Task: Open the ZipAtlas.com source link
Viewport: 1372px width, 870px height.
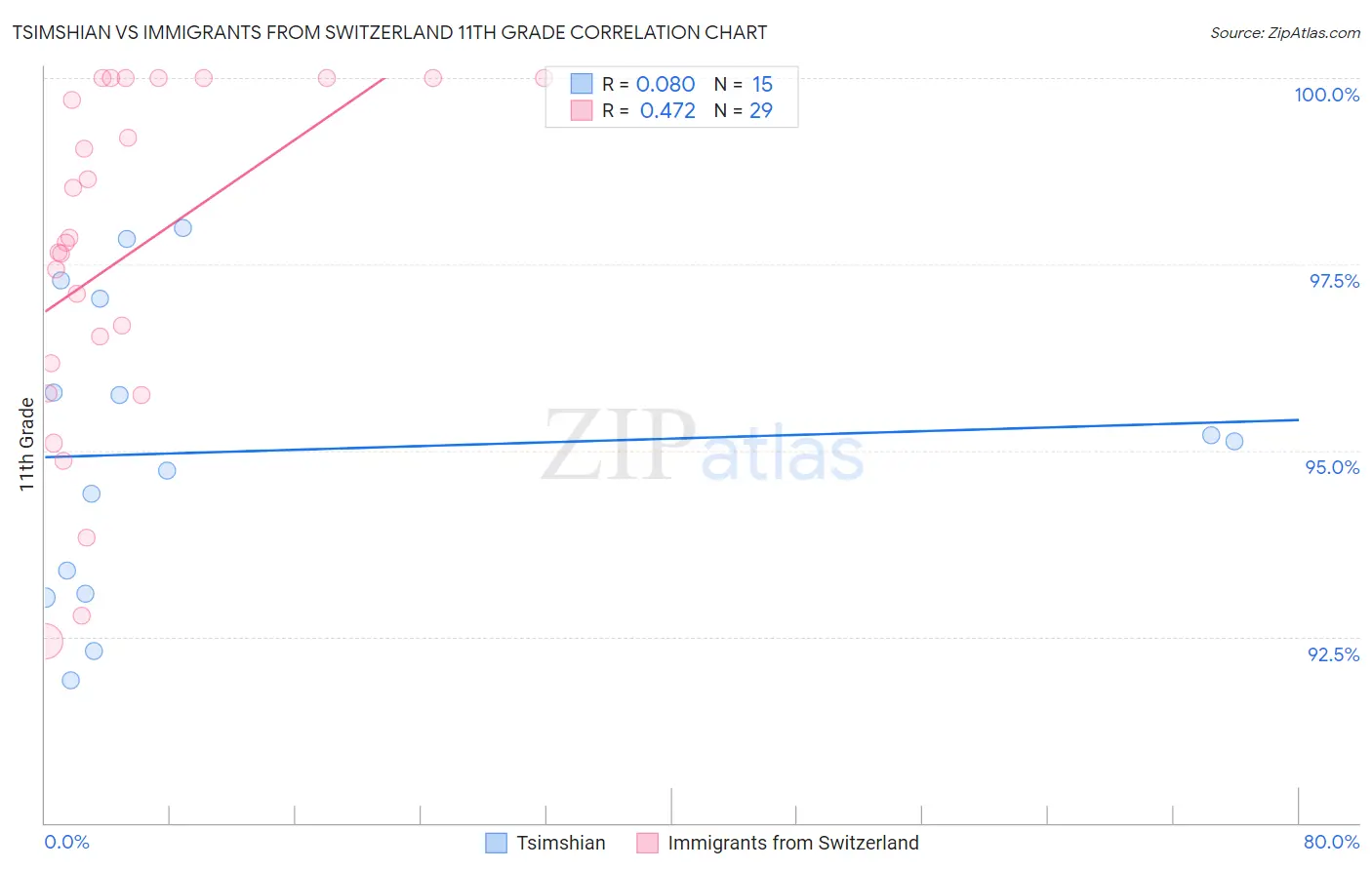Action: 1285,33
